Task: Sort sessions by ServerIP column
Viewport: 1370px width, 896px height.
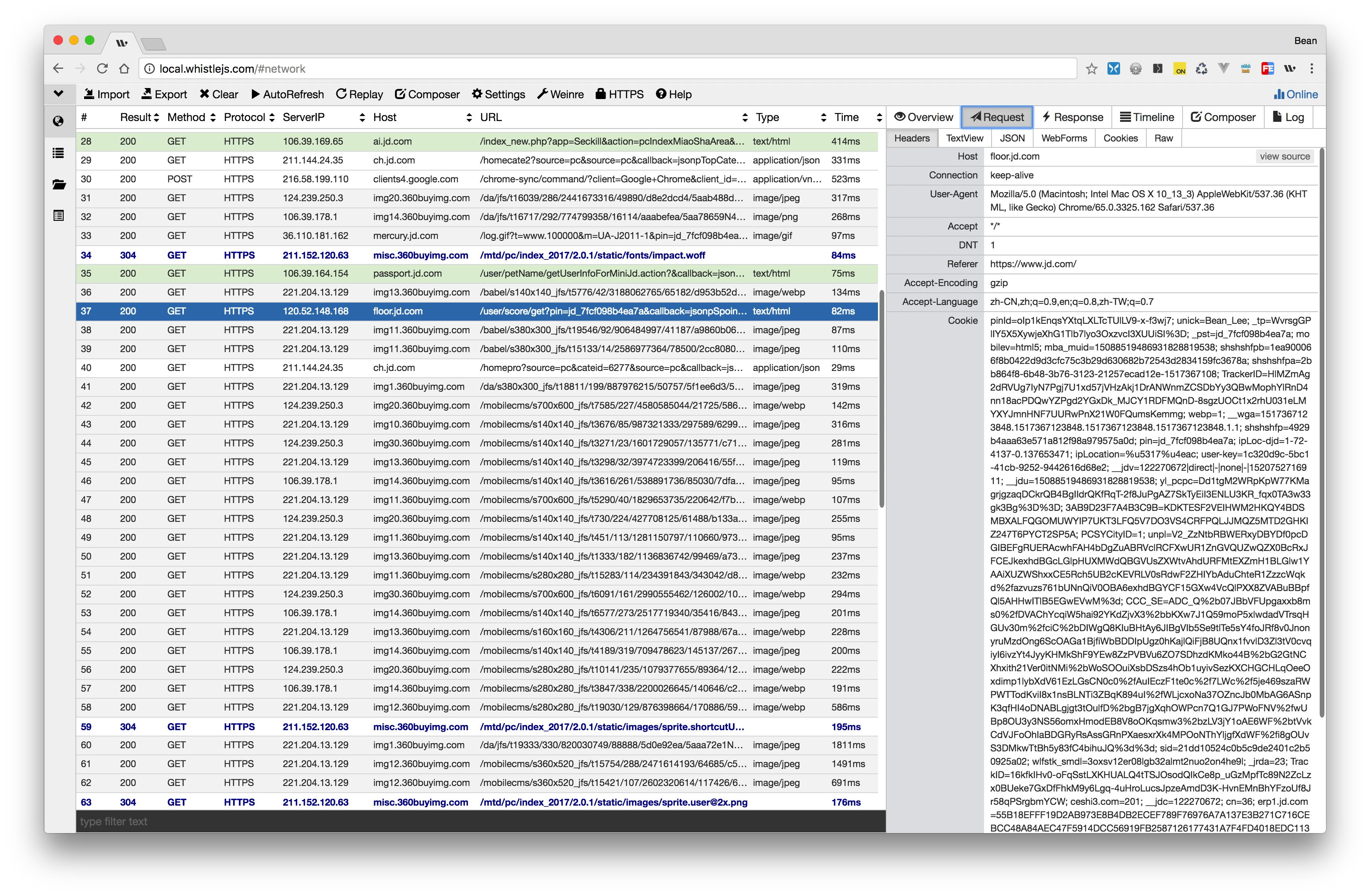Action: click(323, 118)
